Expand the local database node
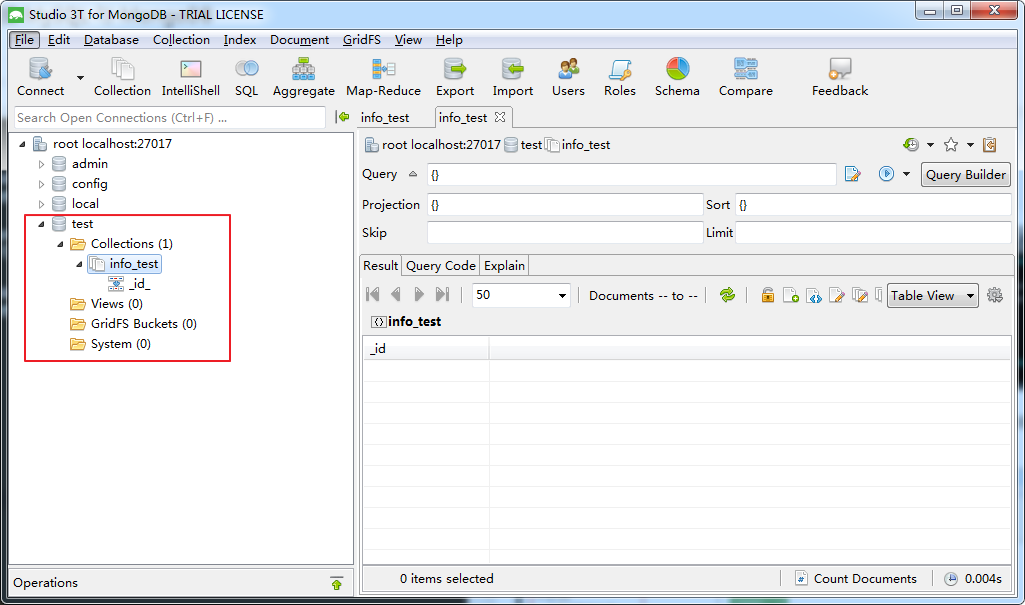The image size is (1025, 605). (41, 204)
